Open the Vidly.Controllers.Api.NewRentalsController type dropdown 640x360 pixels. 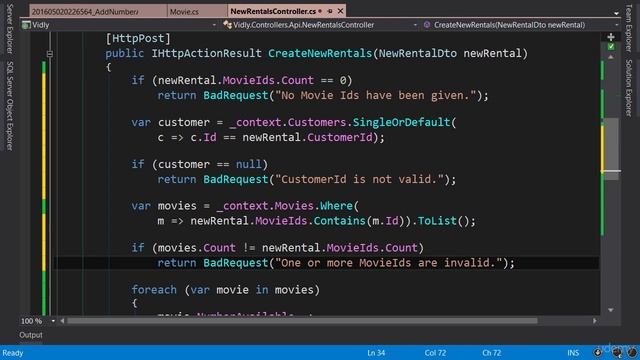point(415,25)
